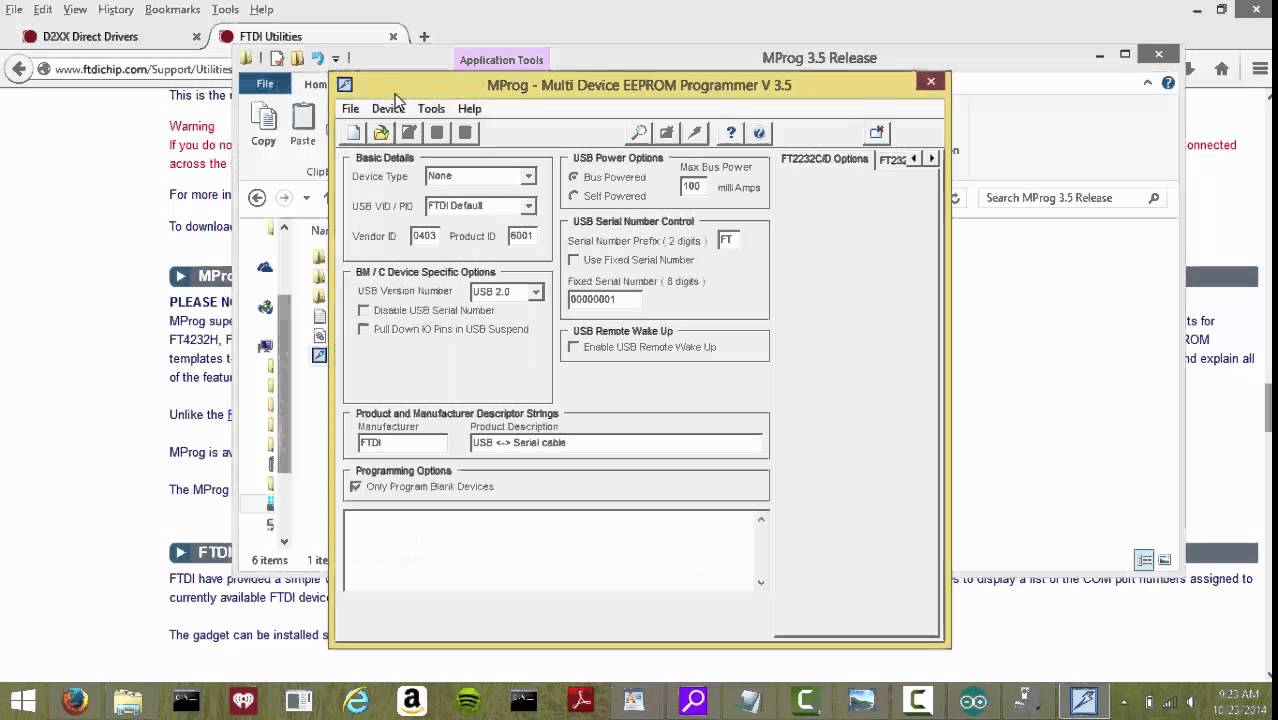Open Spotify from the taskbar
The width and height of the screenshot is (1278, 720).
(468, 701)
